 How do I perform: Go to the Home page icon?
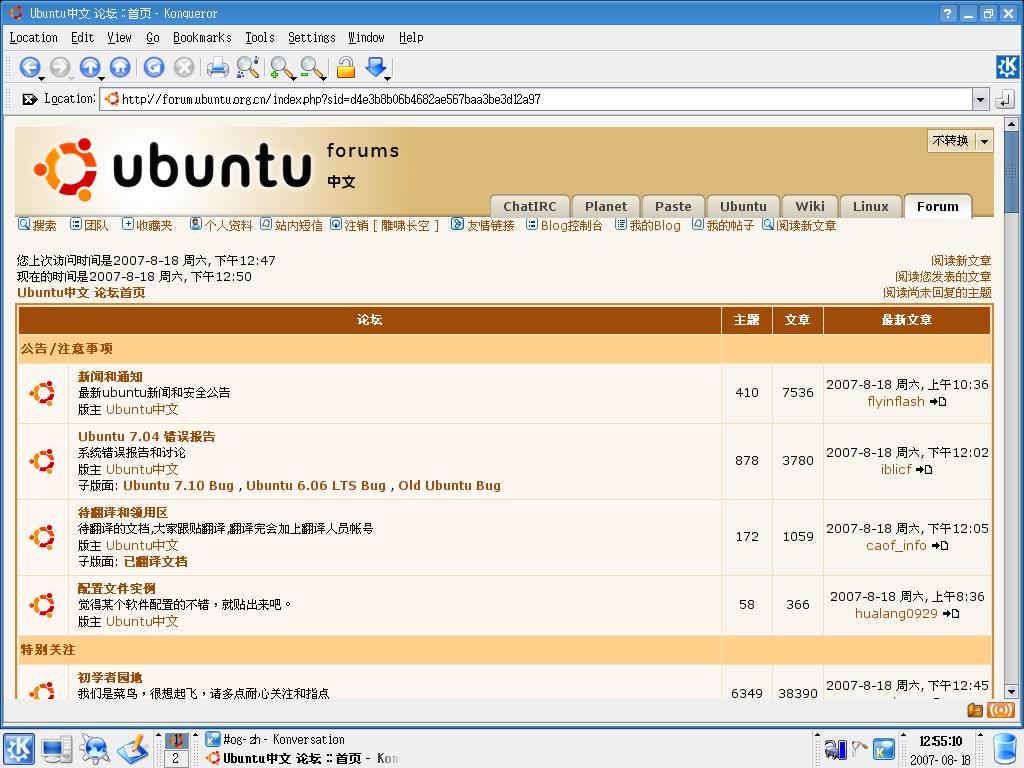tap(120, 67)
